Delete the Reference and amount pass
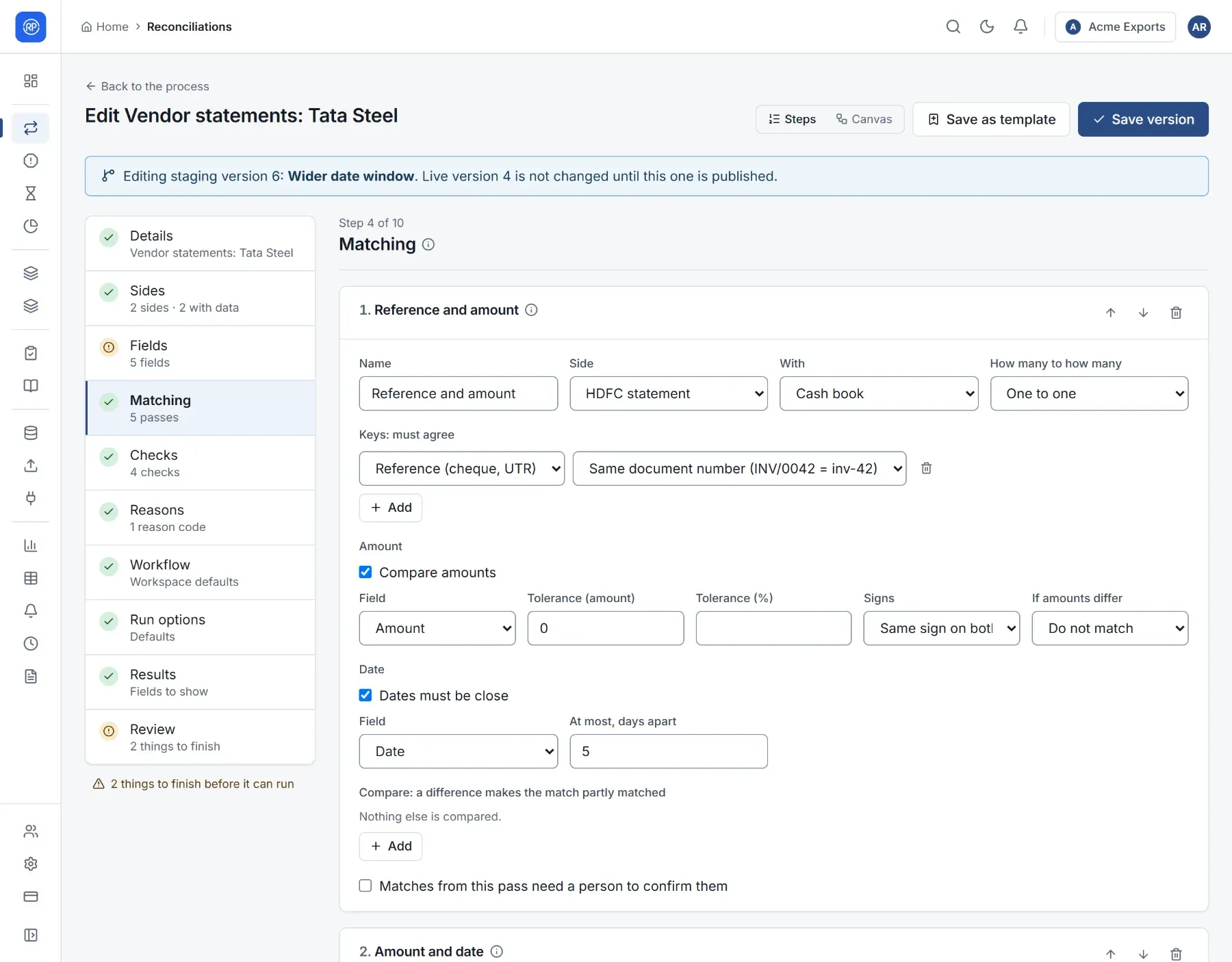Screen dimensions: 1232x962 1176,313
